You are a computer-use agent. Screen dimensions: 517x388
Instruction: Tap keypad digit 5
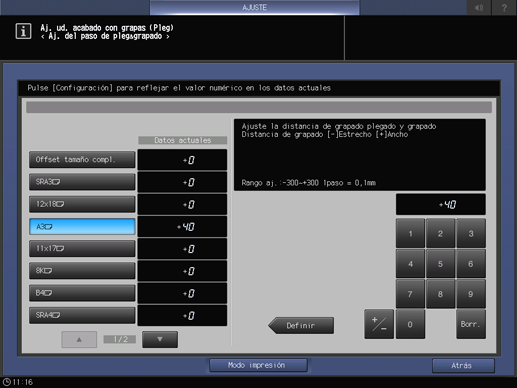pos(440,264)
